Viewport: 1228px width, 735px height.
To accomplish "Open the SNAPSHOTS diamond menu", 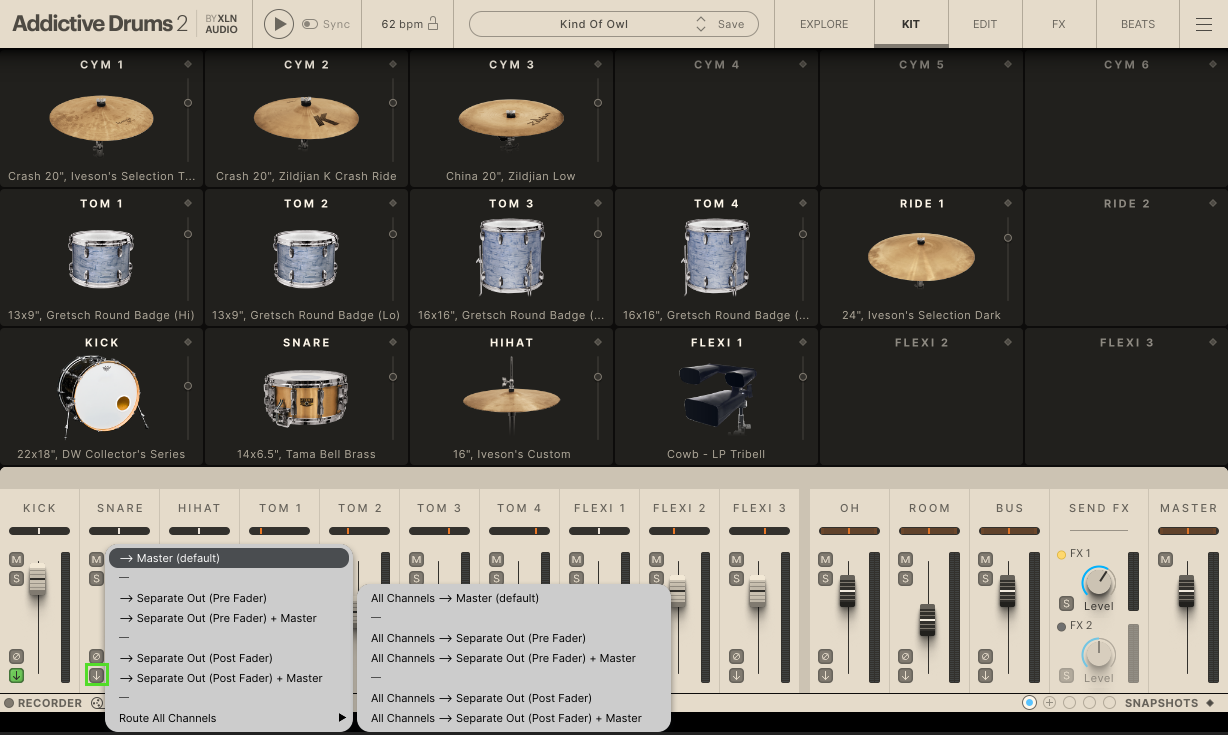I will (x=1210, y=703).
